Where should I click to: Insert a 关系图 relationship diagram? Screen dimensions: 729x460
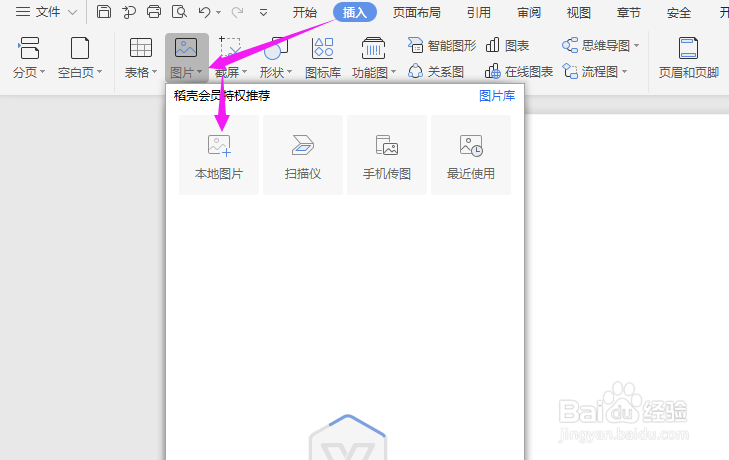[x=436, y=72]
